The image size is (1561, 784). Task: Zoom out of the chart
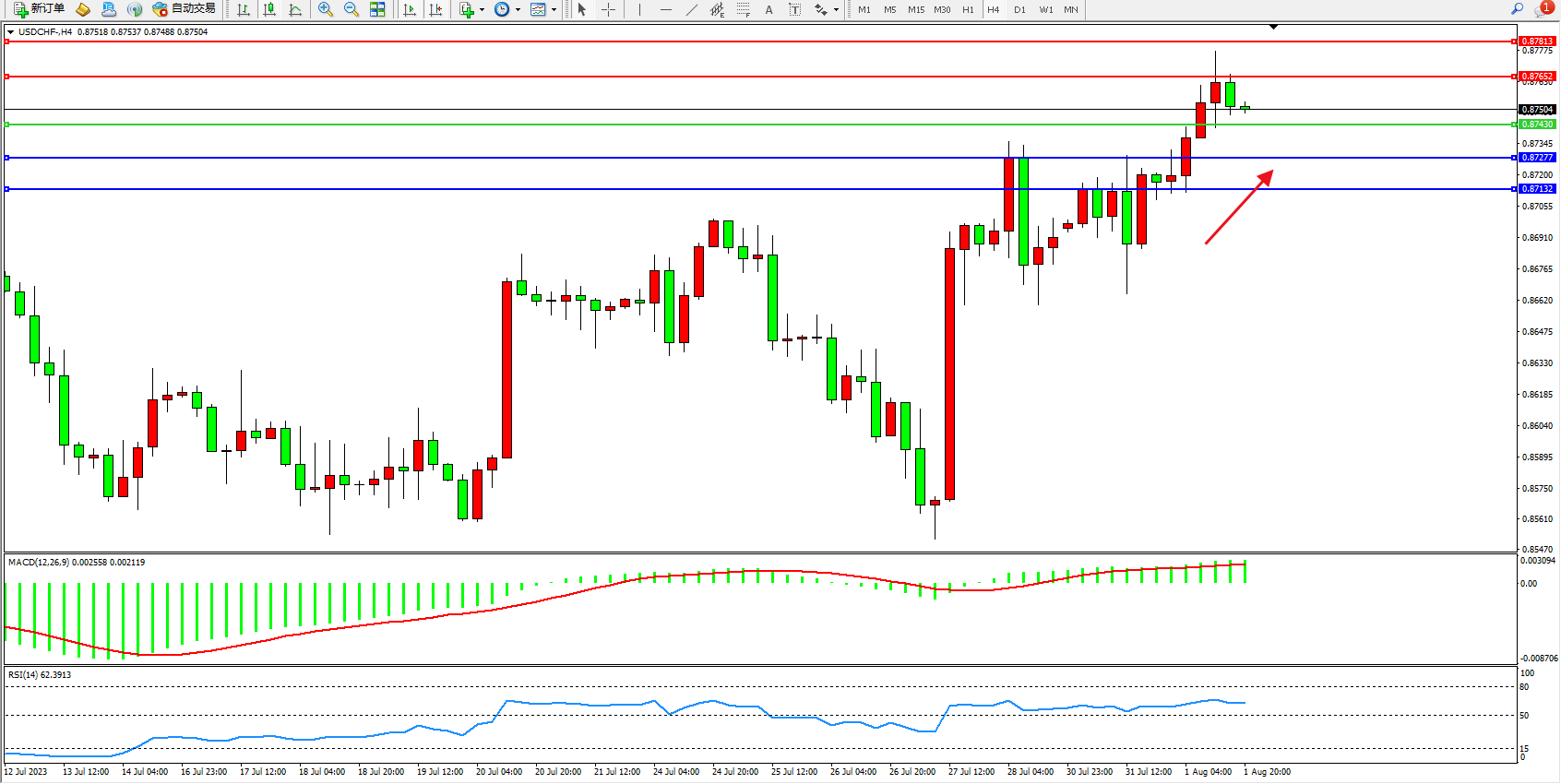351,9
